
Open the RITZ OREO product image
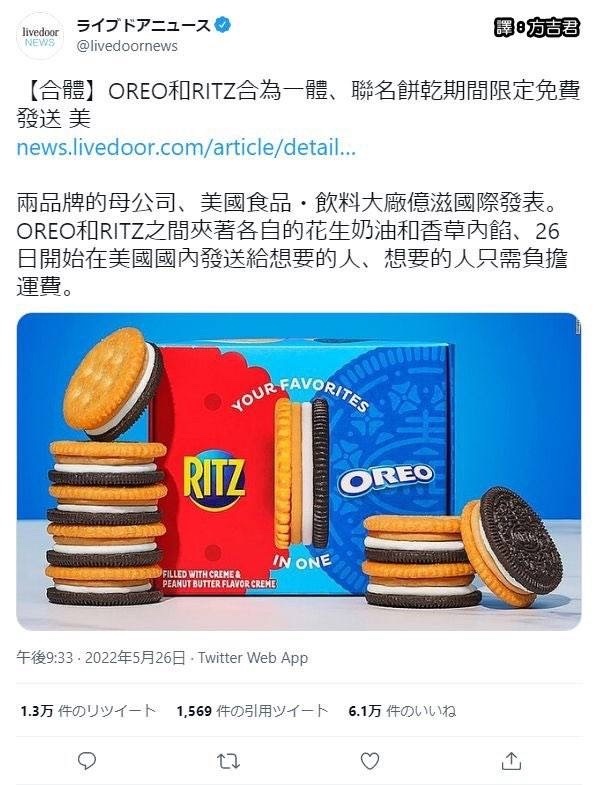coord(298,471)
